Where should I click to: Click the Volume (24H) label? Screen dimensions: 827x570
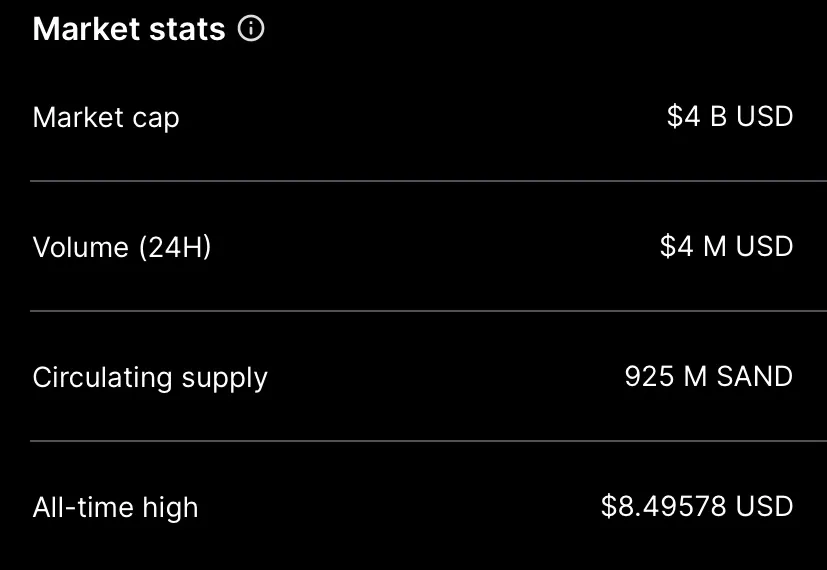pos(122,247)
